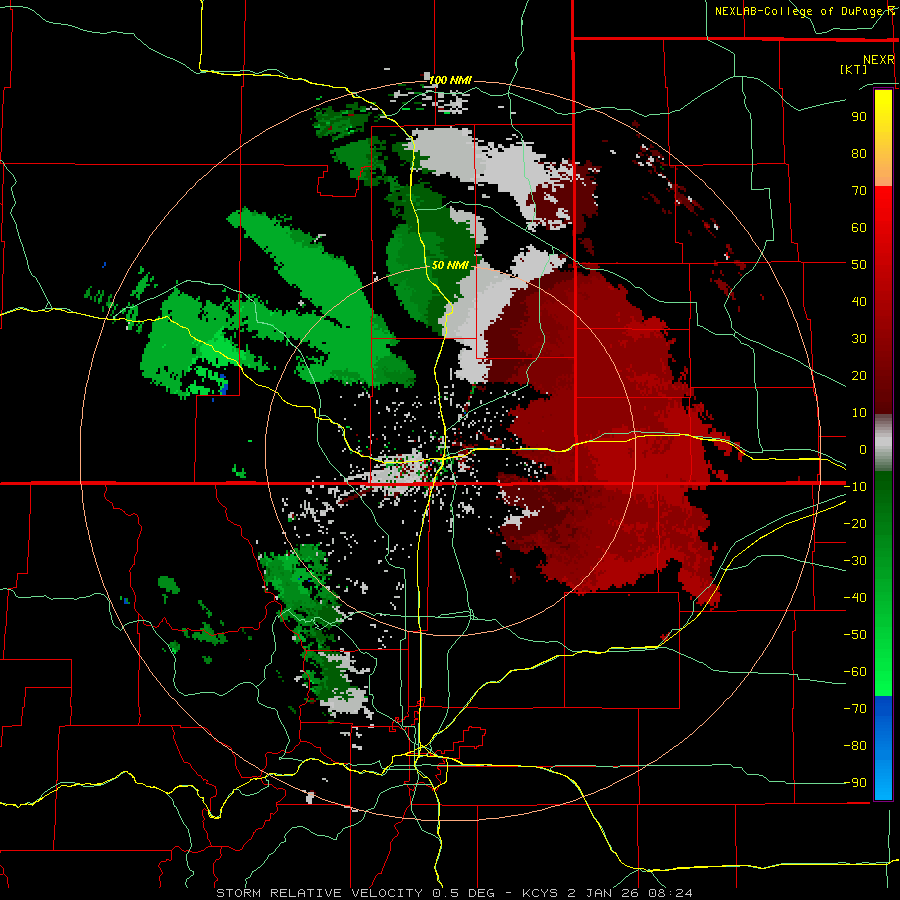Click the '20' value on the velocity scale
Viewport: 900px width, 900px height.
tap(859, 375)
